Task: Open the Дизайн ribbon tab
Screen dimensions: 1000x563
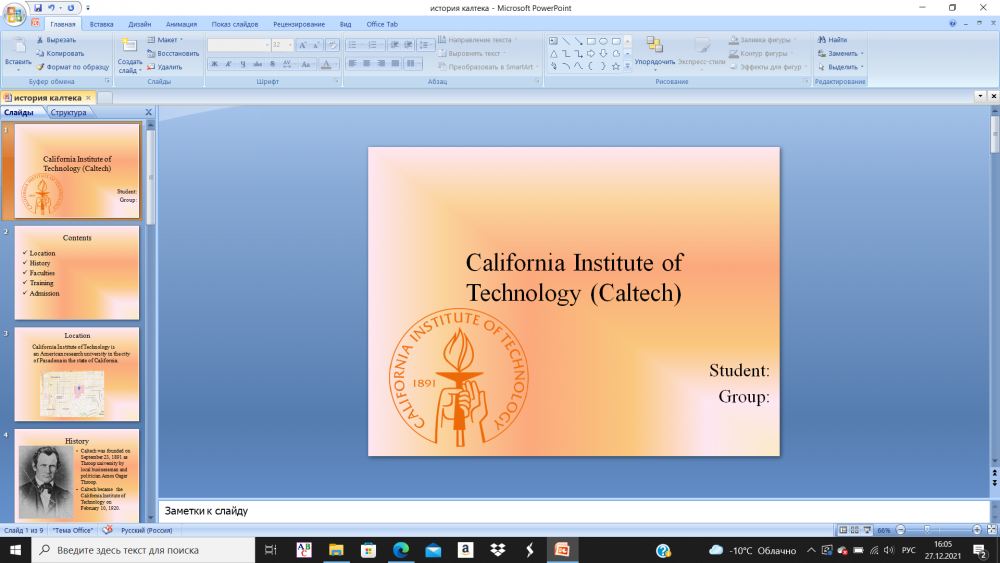Action: pos(140,24)
